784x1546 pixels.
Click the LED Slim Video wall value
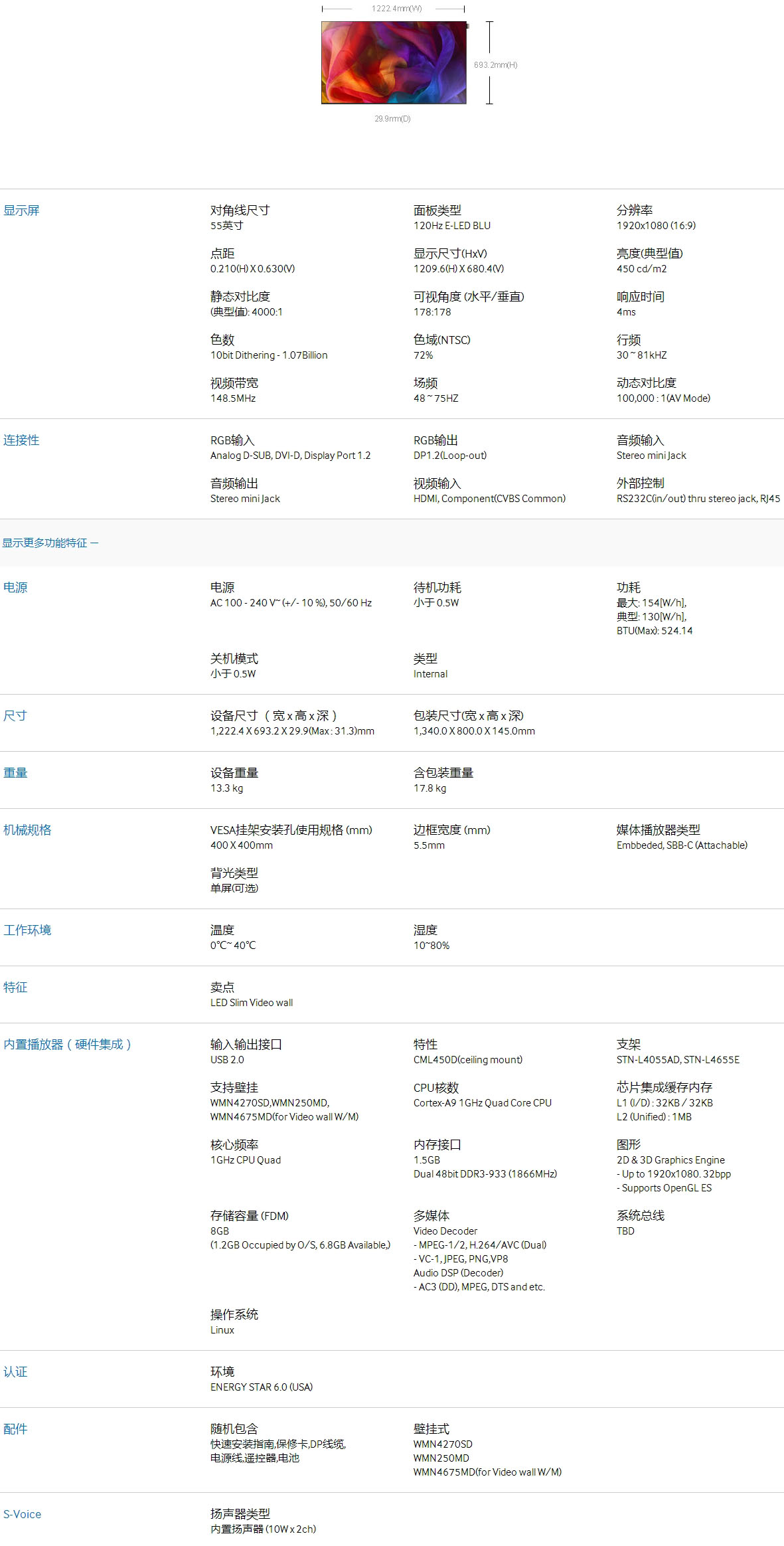(252, 1003)
